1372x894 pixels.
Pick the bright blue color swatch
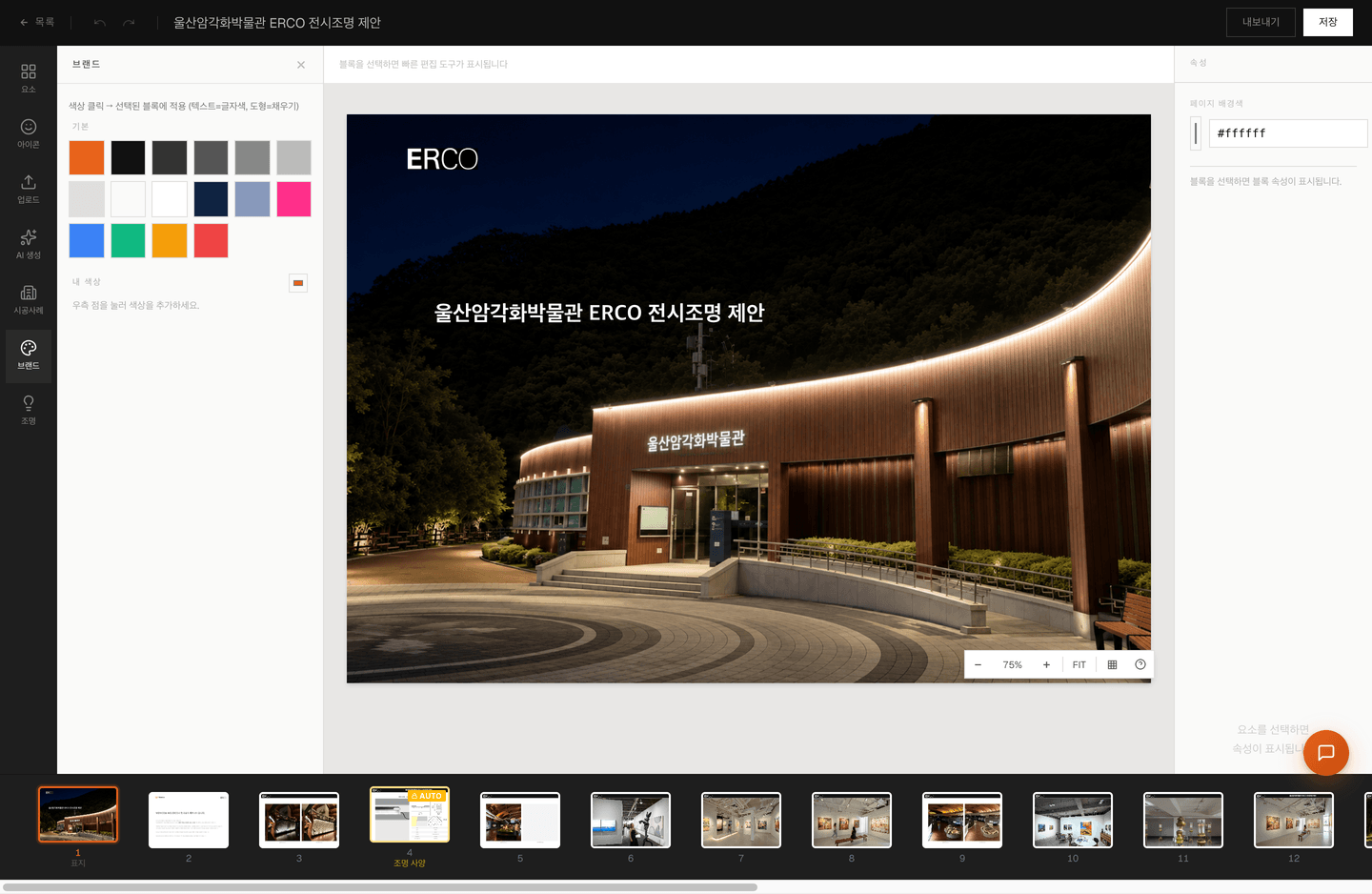point(87,240)
